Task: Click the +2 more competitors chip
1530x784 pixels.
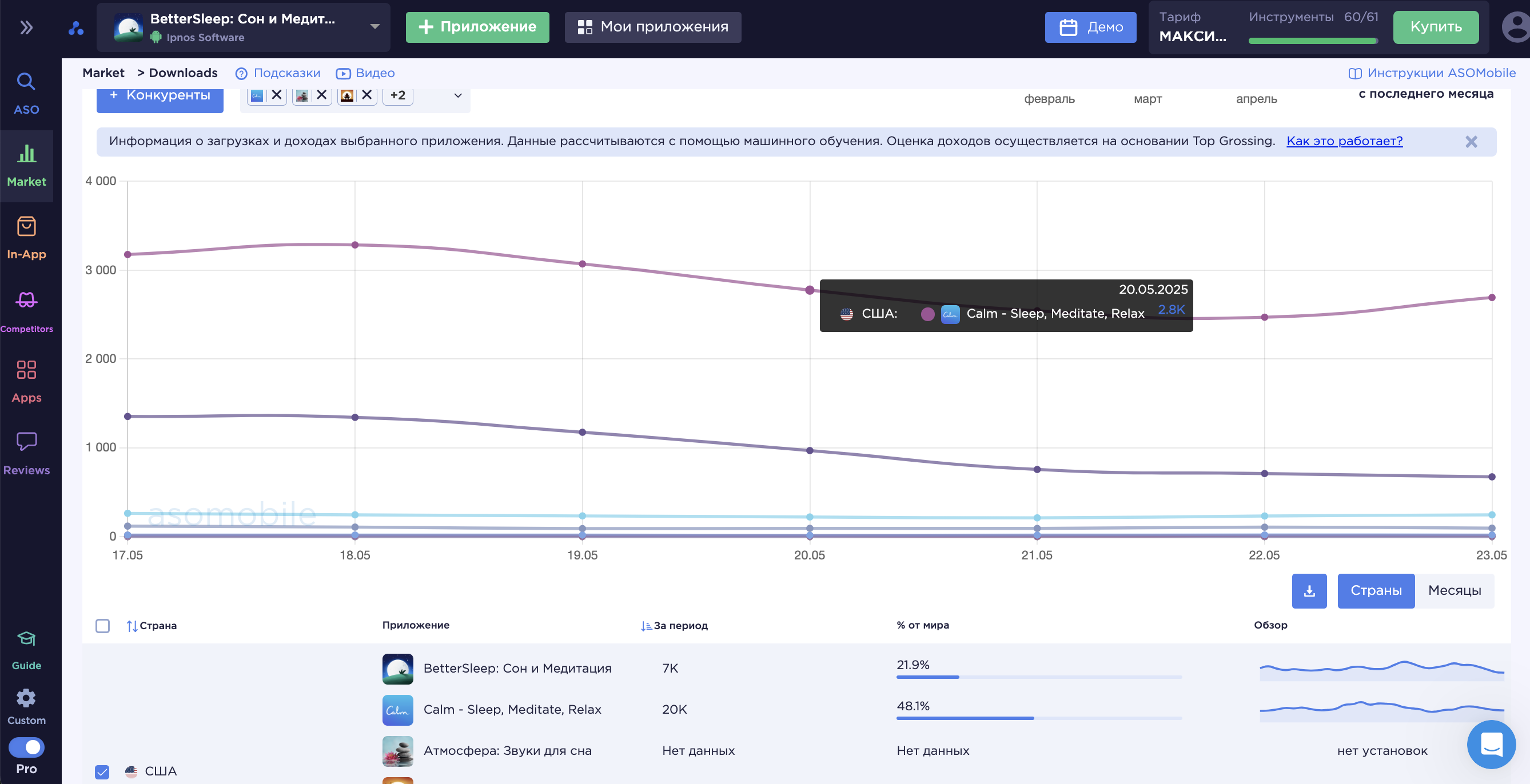Action: [x=397, y=95]
